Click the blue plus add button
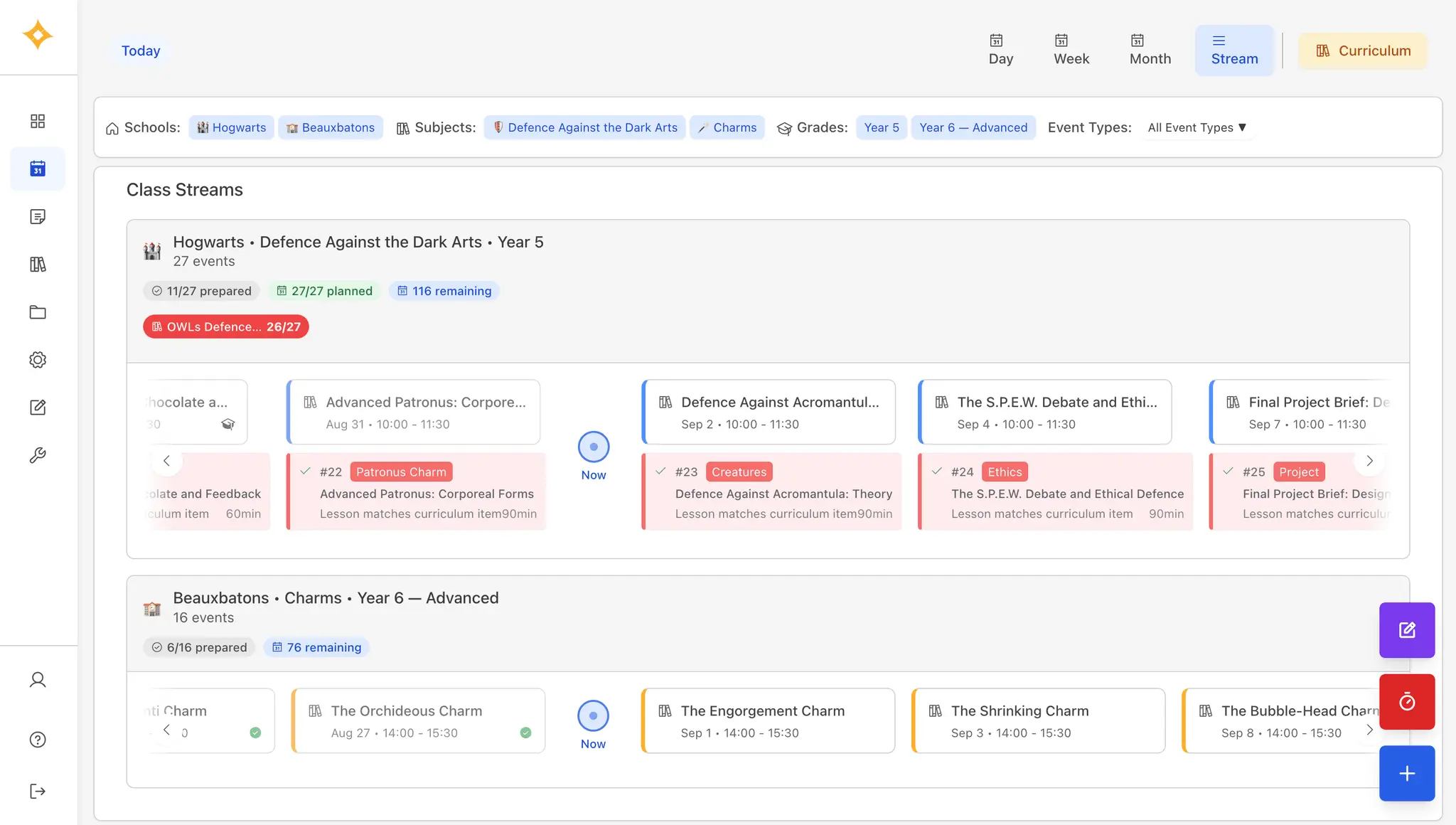 [1407, 774]
